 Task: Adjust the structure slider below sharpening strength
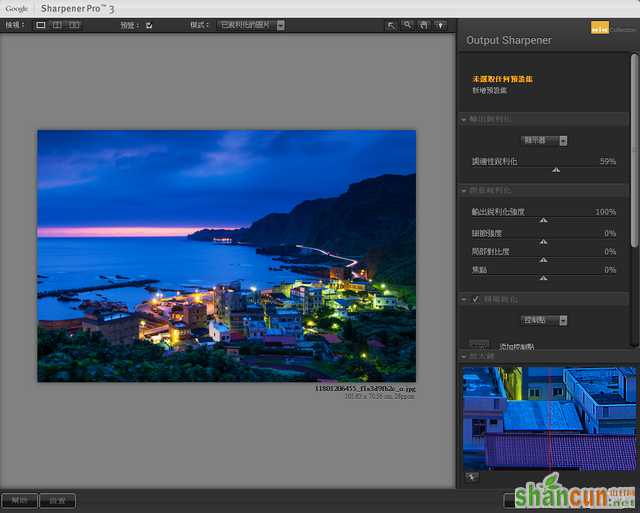click(543, 242)
